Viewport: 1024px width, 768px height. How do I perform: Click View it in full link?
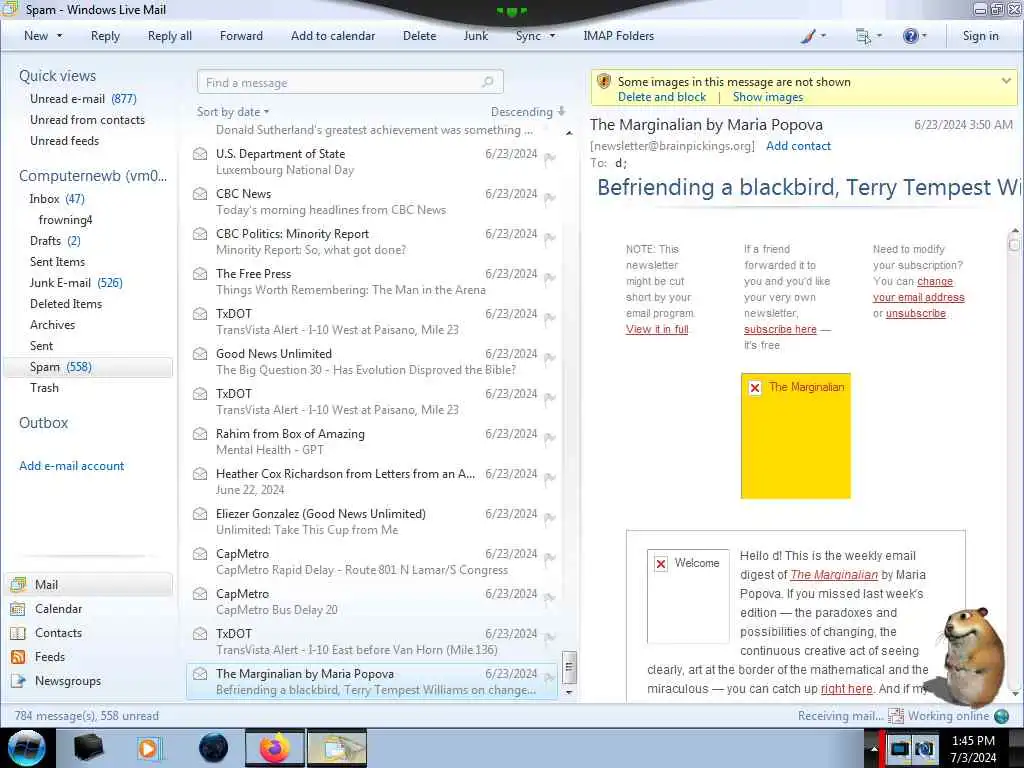657,329
